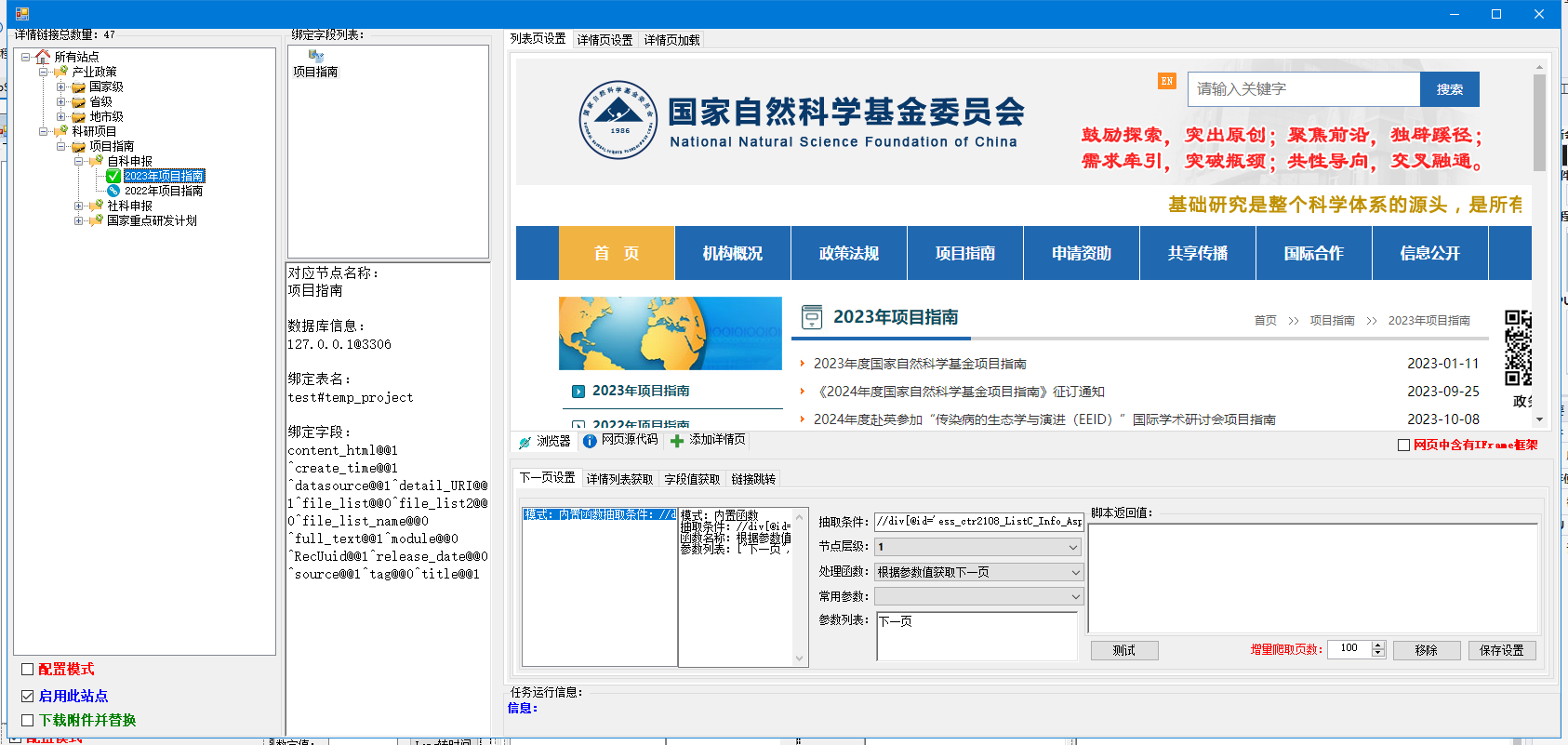Select the 2022年项目指南 tree item
Viewport: 1568px width, 745px height.
coord(164,191)
